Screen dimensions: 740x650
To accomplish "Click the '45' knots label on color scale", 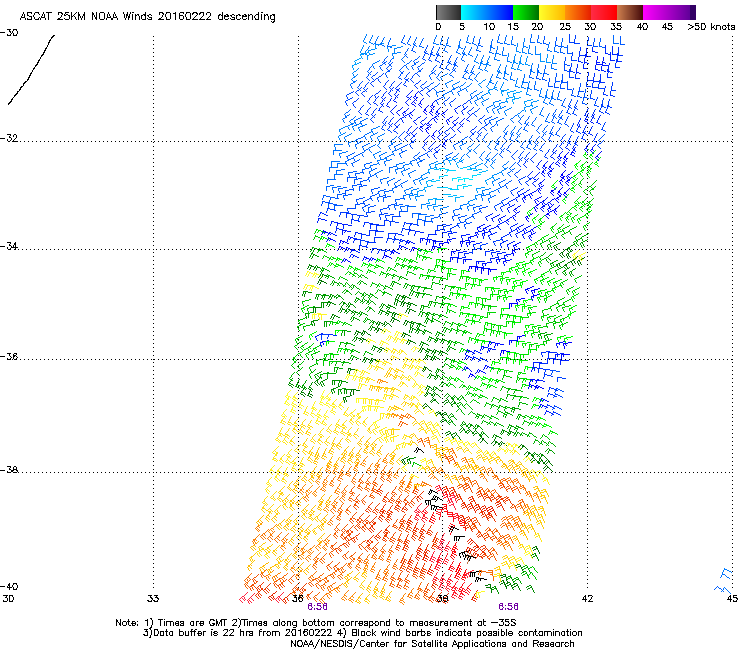I will (667, 27).
